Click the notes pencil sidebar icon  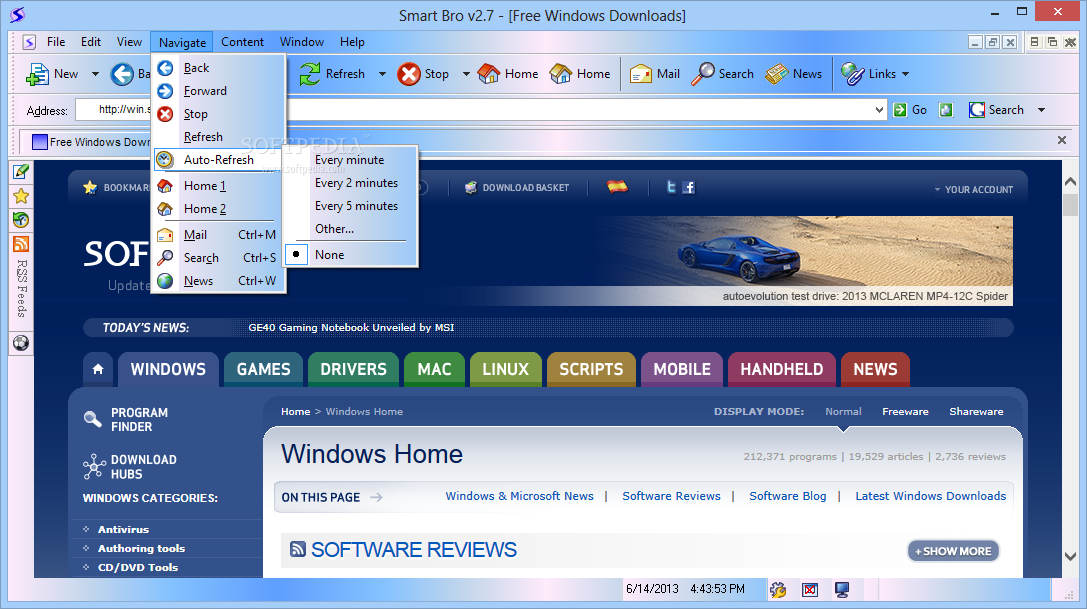tap(21, 171)
